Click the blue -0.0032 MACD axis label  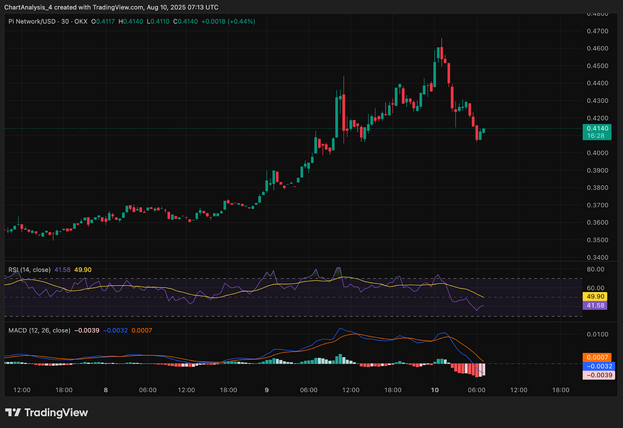click(597, 366)
